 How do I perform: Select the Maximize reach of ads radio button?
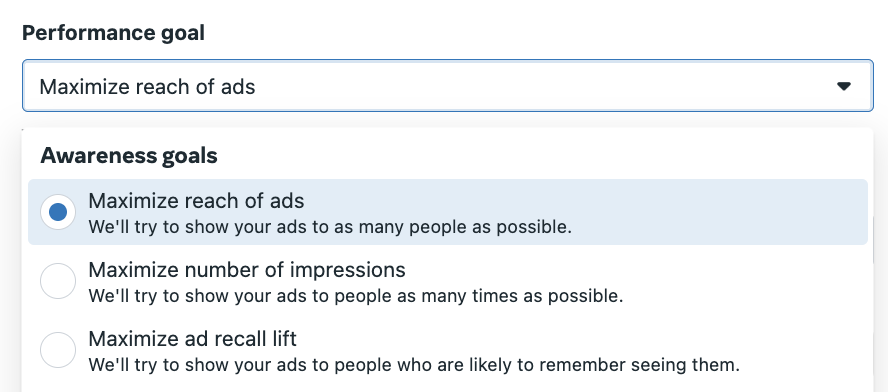point(58,212)
